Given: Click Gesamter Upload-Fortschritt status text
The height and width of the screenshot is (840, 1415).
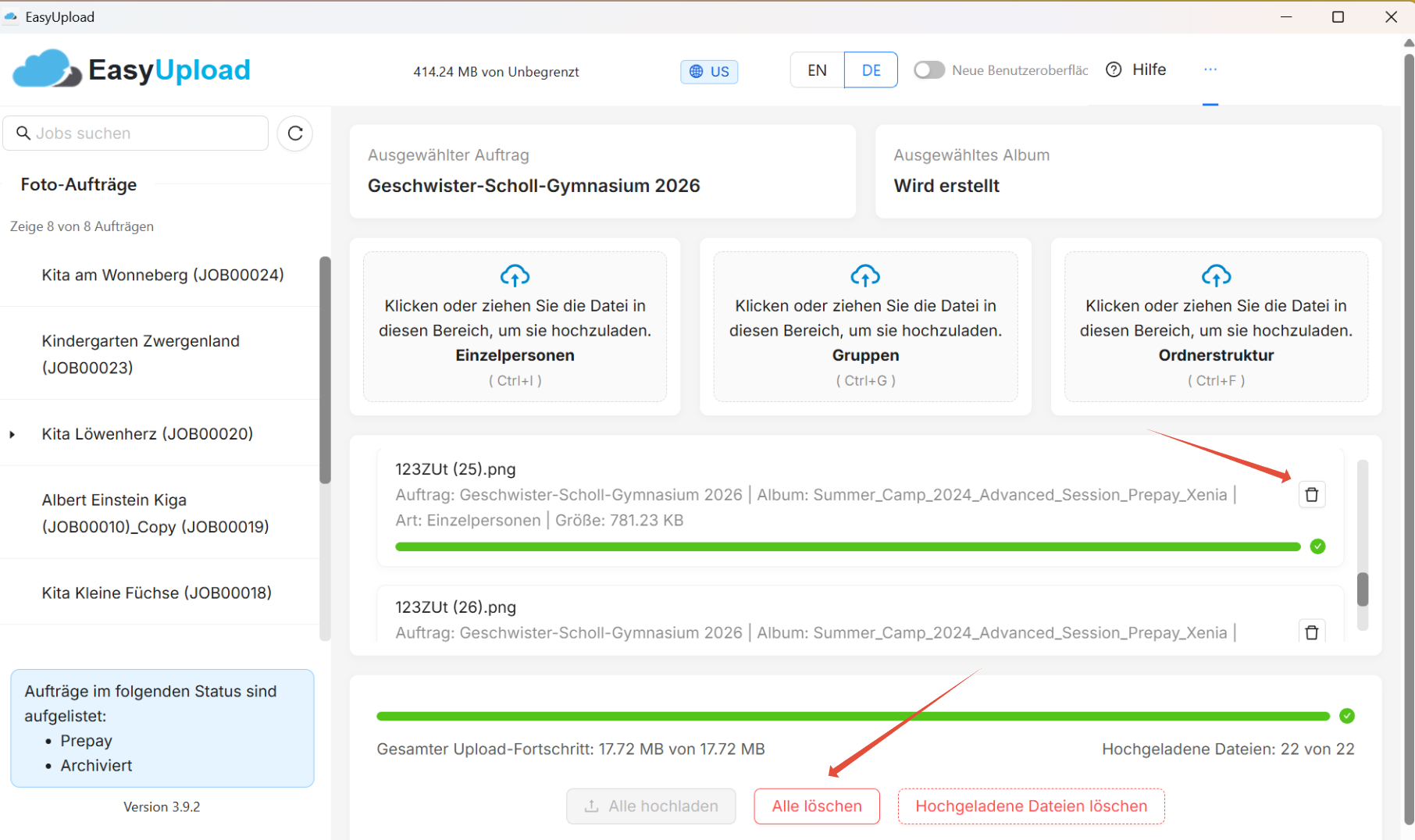Looking at the screenshot, I should click(571, 749).
